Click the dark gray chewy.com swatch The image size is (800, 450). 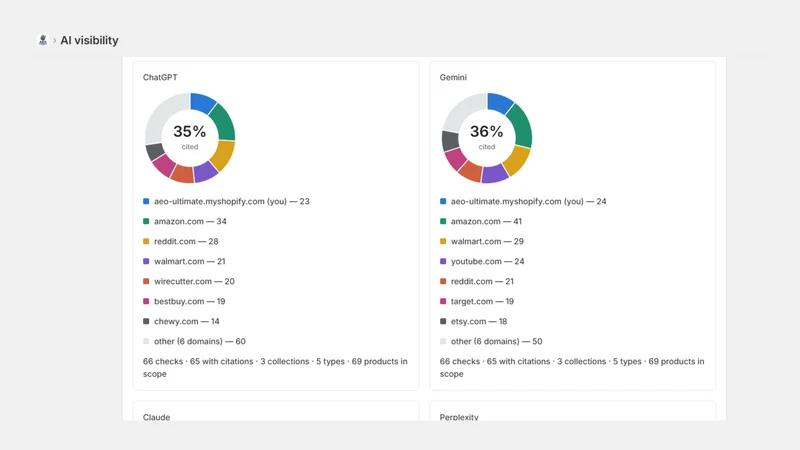point(146,321)
